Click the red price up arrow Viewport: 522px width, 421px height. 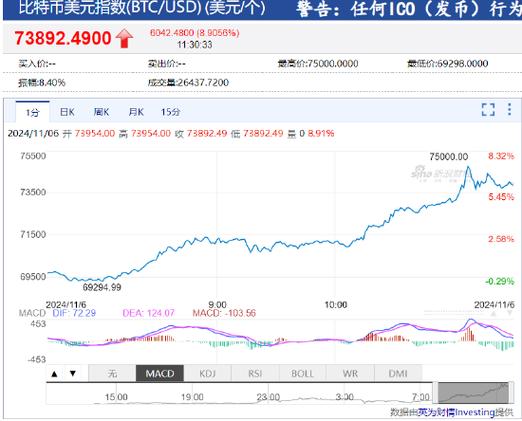(124, 38)
